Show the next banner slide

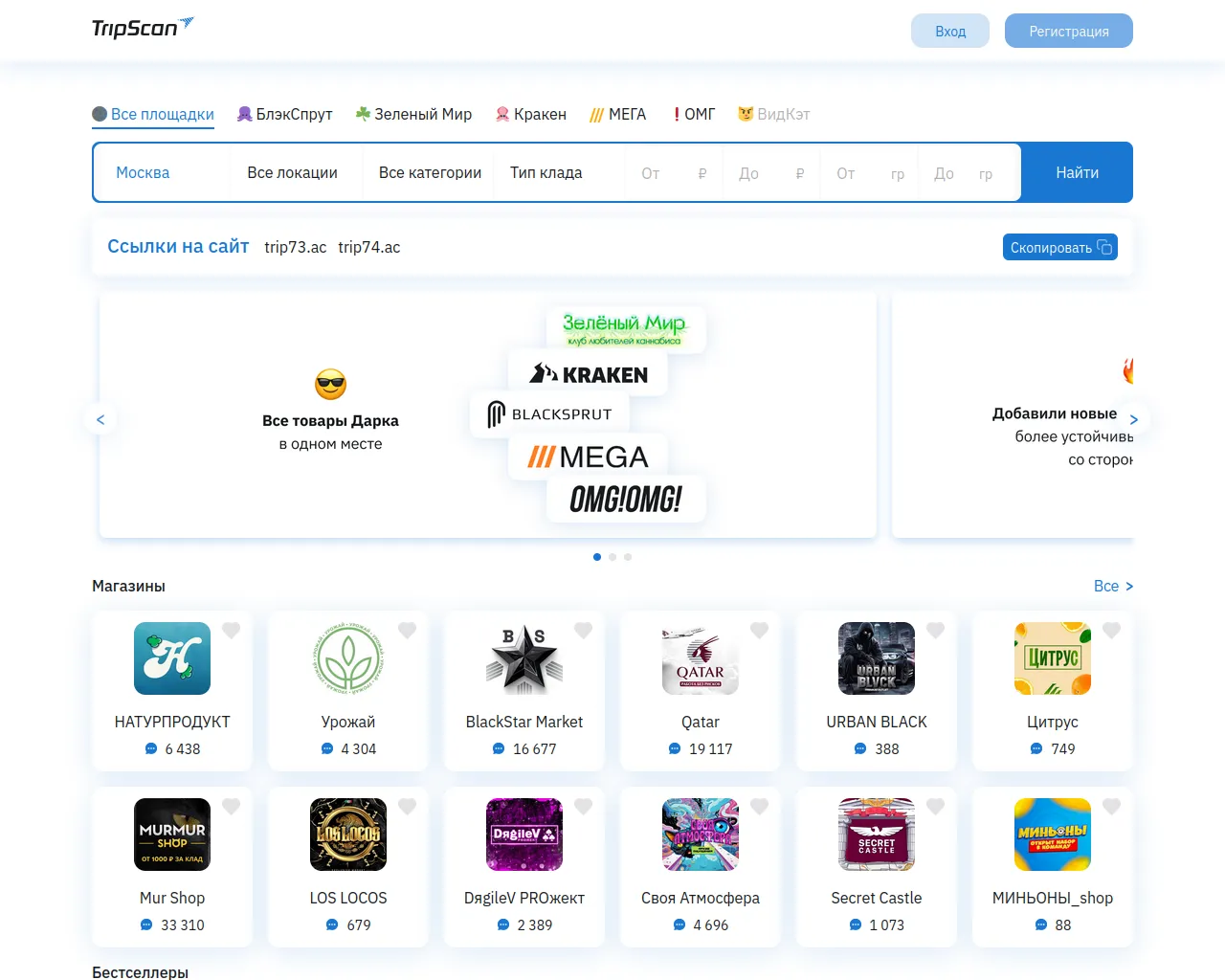[x=1134, y=419]
